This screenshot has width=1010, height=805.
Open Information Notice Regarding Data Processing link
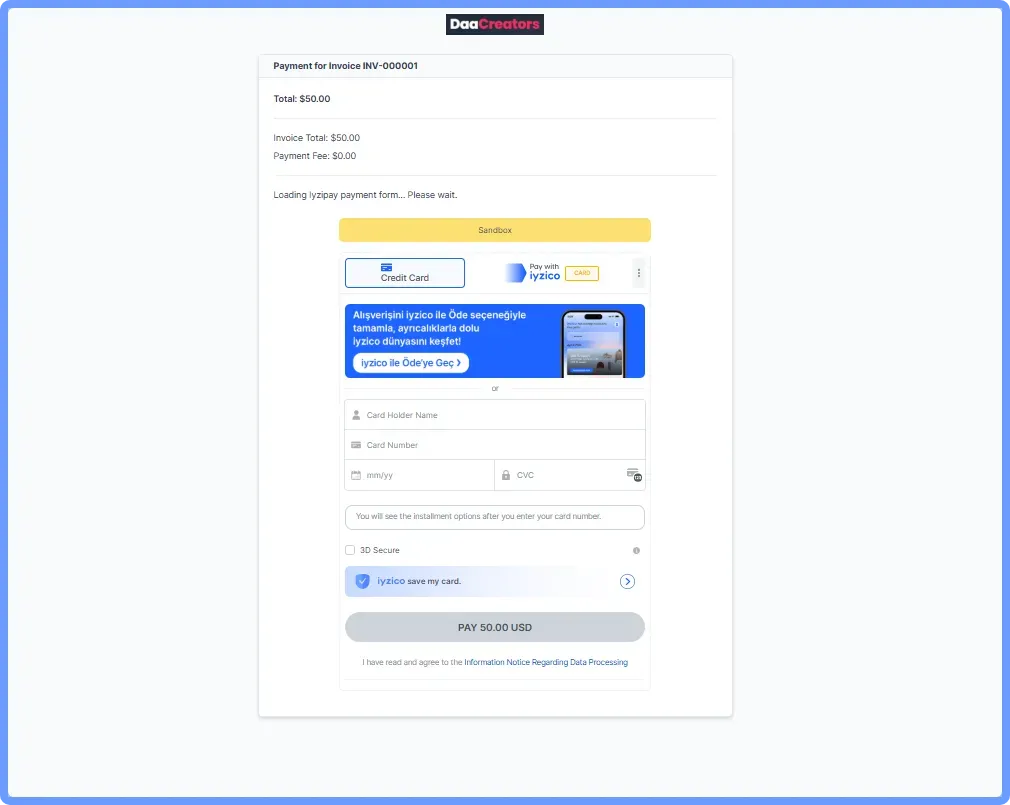click(x=546, y=662)
